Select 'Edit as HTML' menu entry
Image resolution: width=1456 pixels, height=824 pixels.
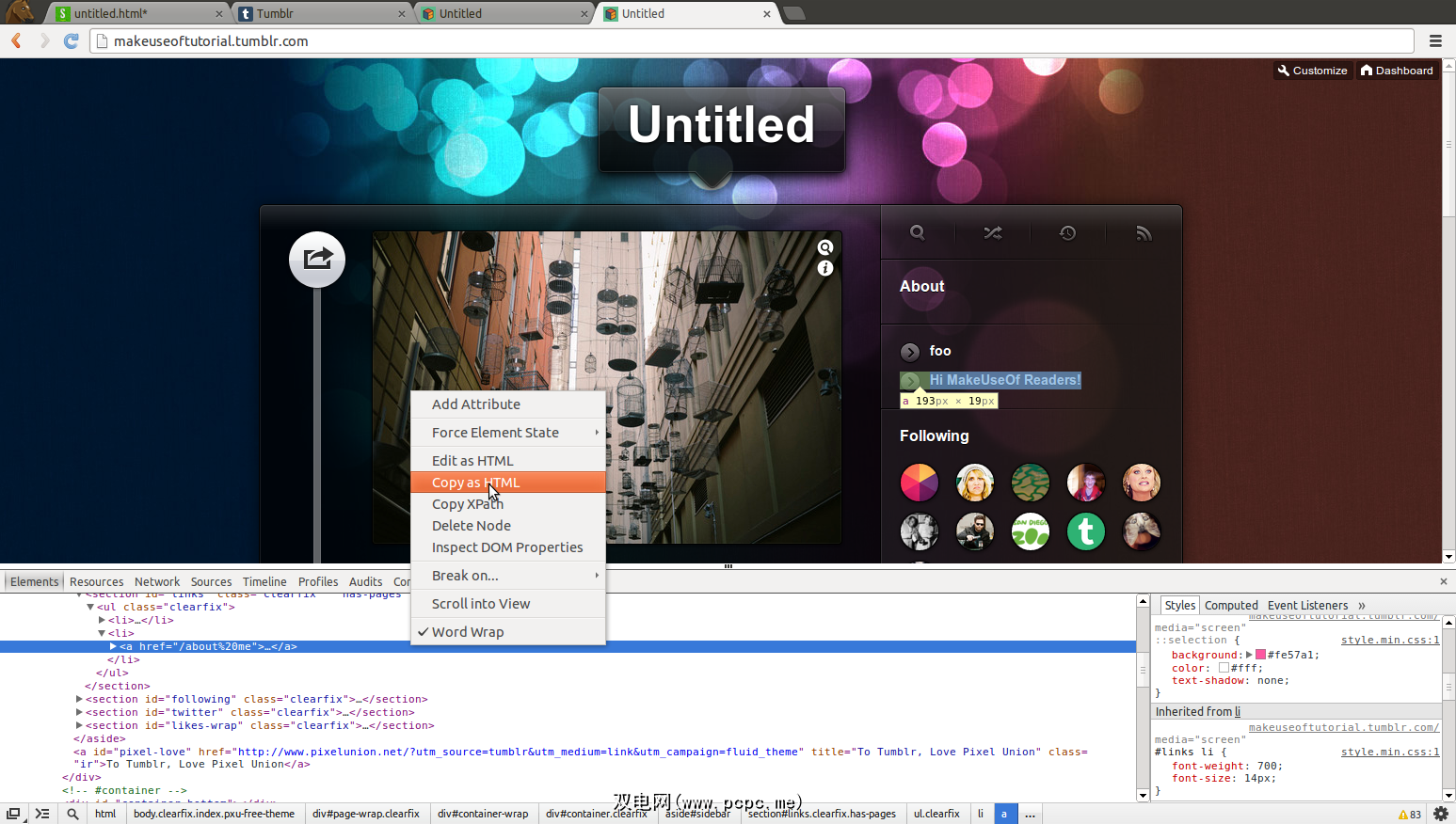click(508, 461)
